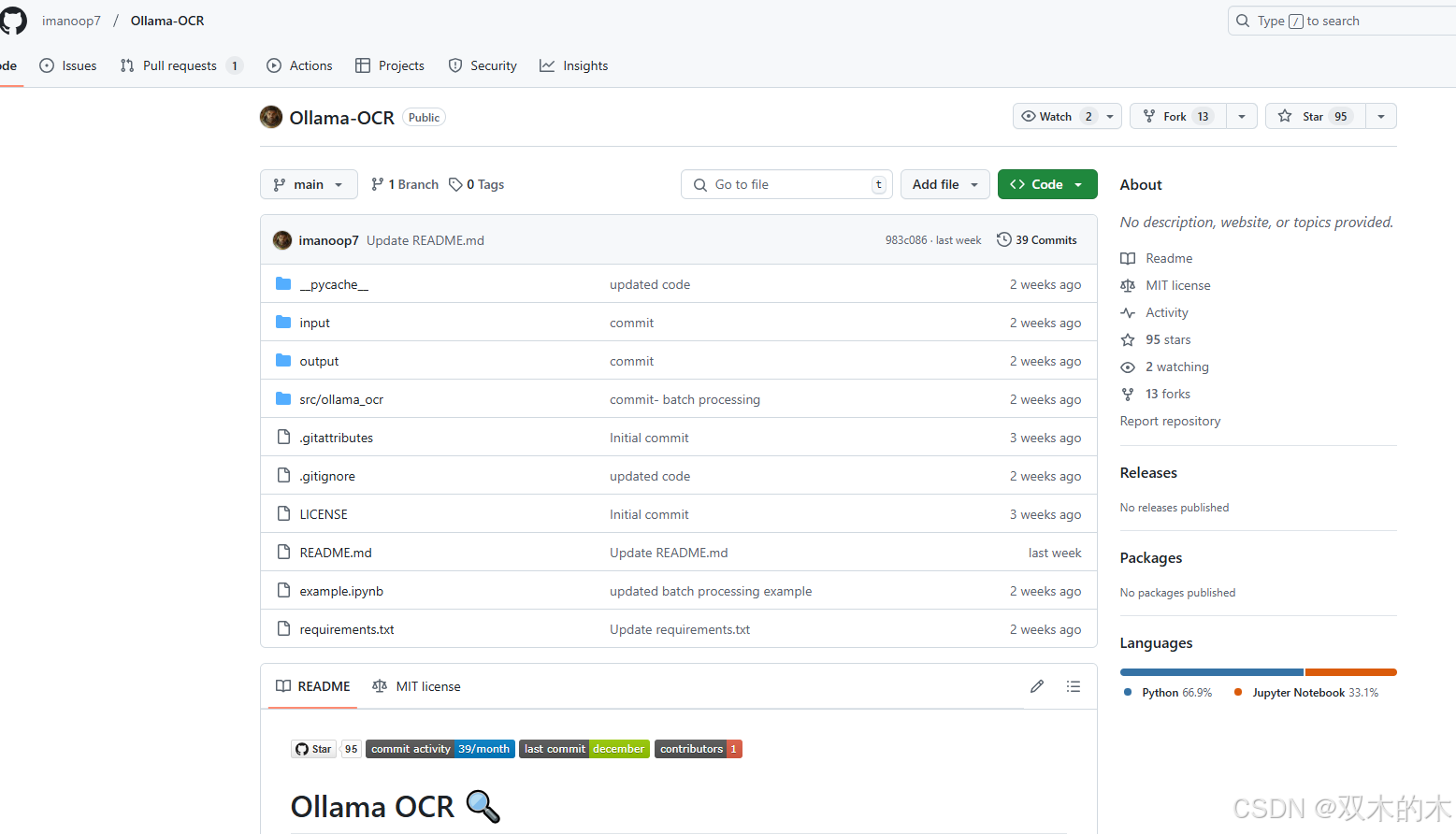Click the output folder icon
Screen dimensions: 1456x834
coord(283,360)
